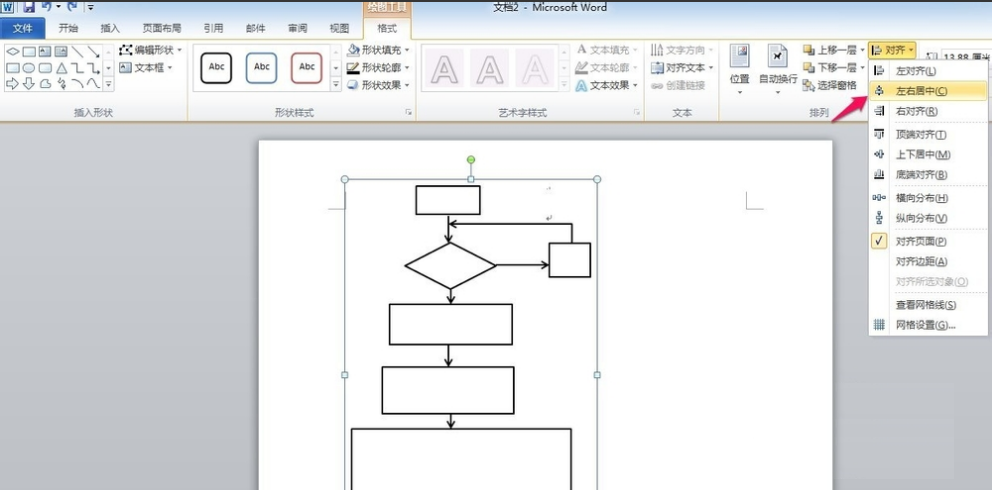Toggle 查看网格线(S) in the align menu
The height and width of the screenshot is (490, 992).
point(928,305)
